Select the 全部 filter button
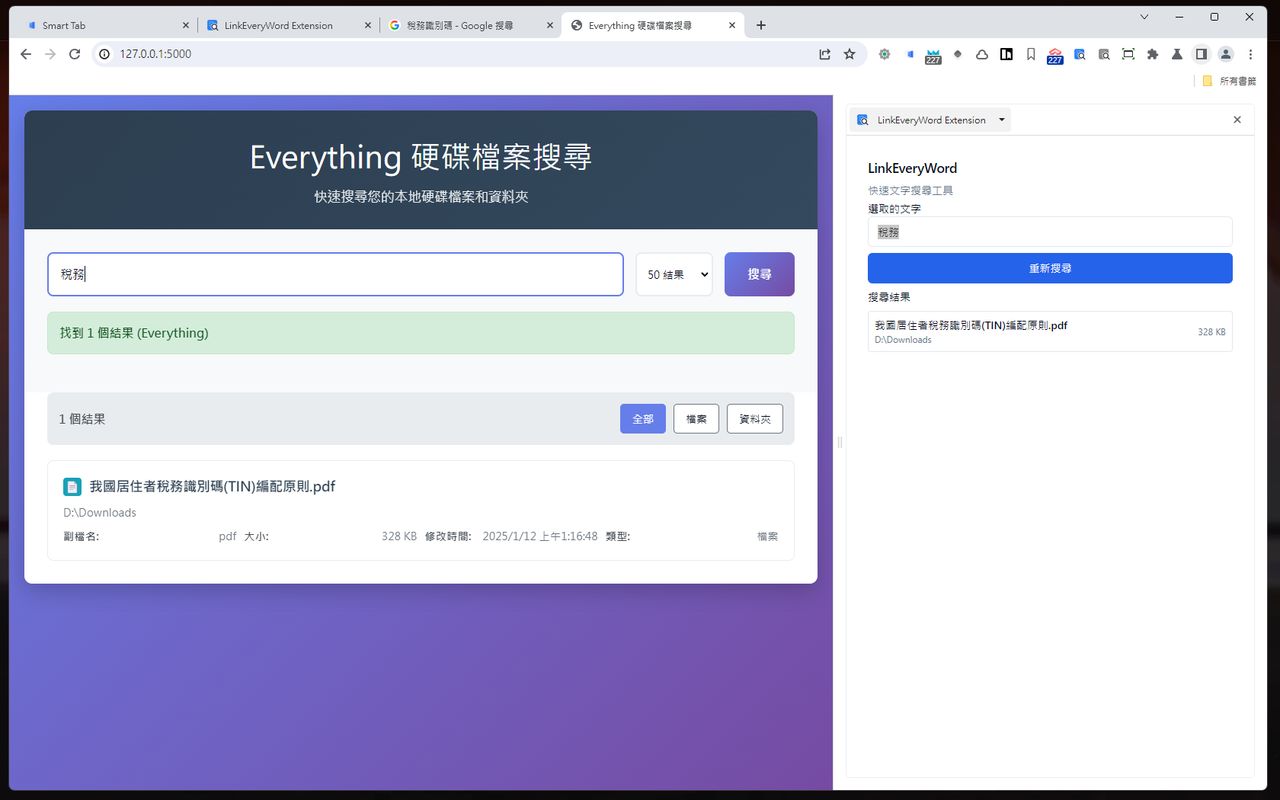 (643, 419)
